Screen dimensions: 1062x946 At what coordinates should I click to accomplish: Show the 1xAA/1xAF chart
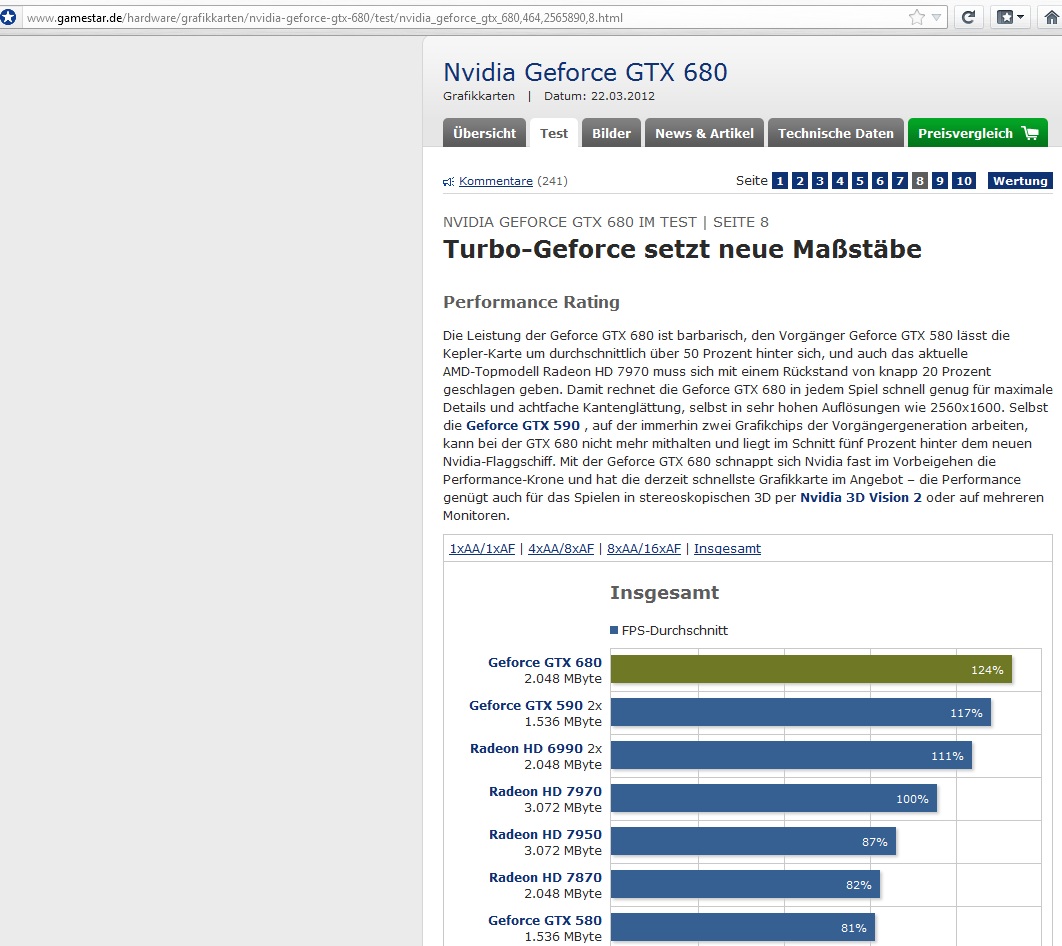click(482, 549)
